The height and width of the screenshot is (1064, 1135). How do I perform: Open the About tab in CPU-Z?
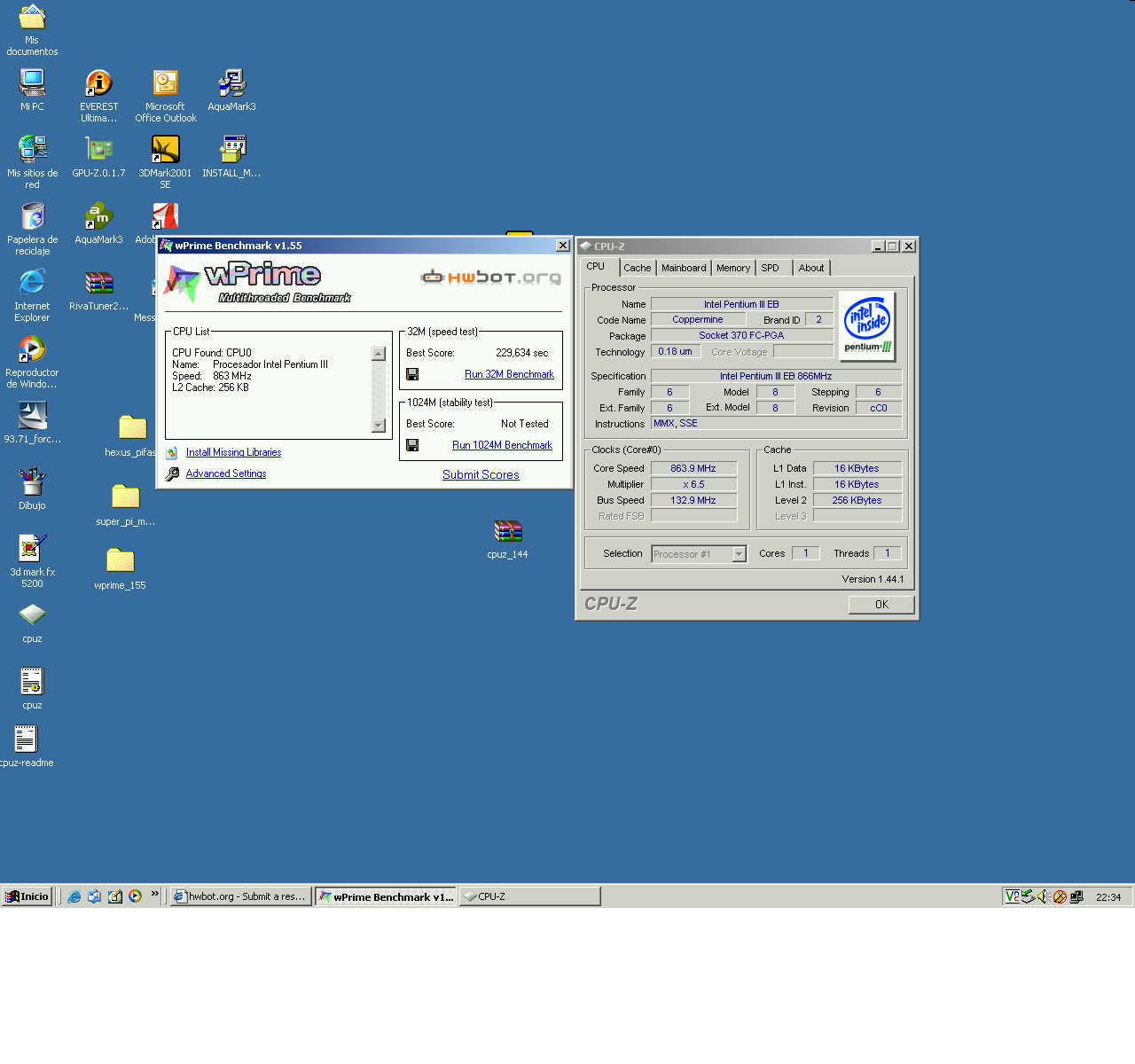[x=810, y=268]
